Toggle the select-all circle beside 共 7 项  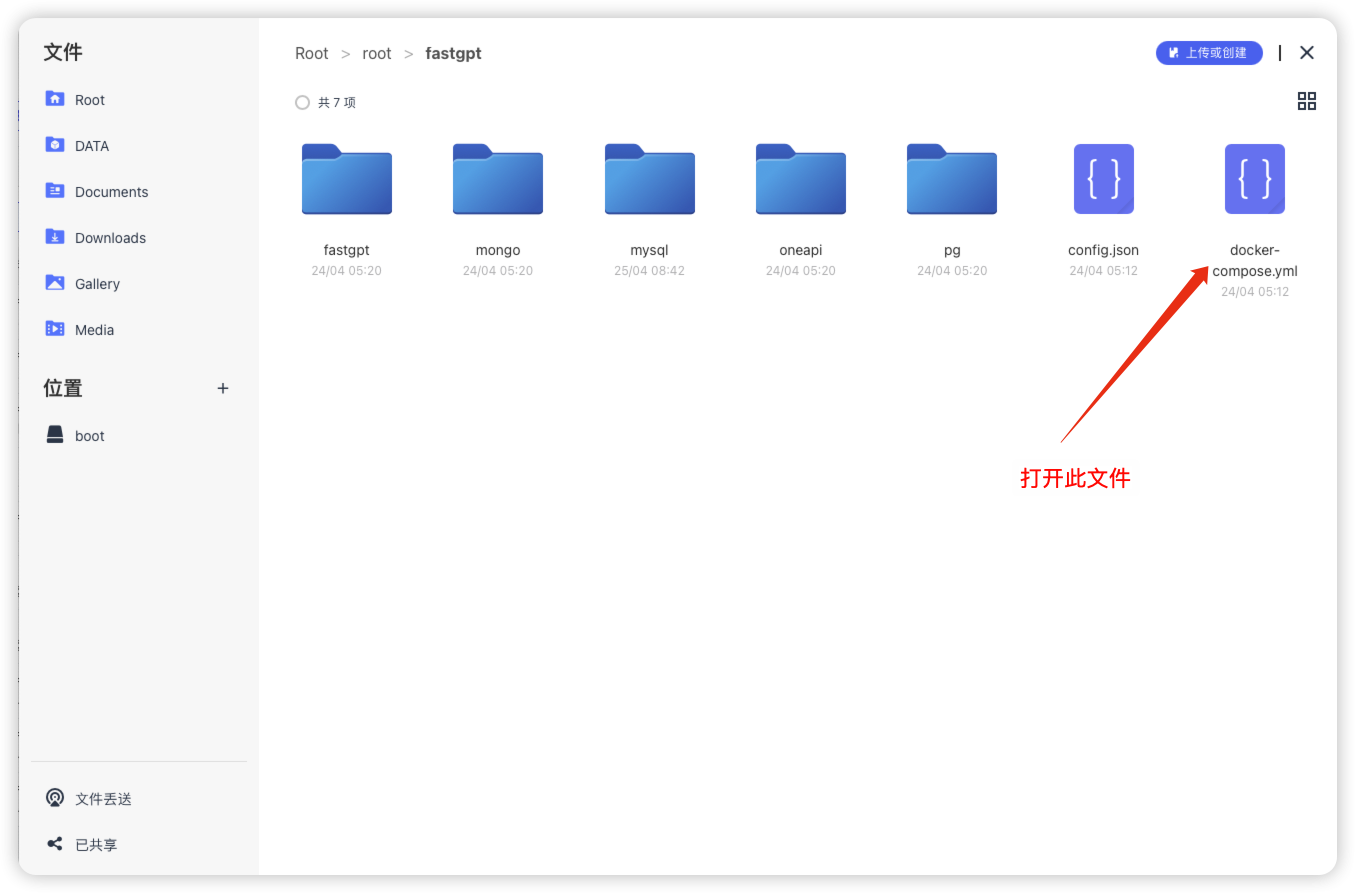(302, 102)
